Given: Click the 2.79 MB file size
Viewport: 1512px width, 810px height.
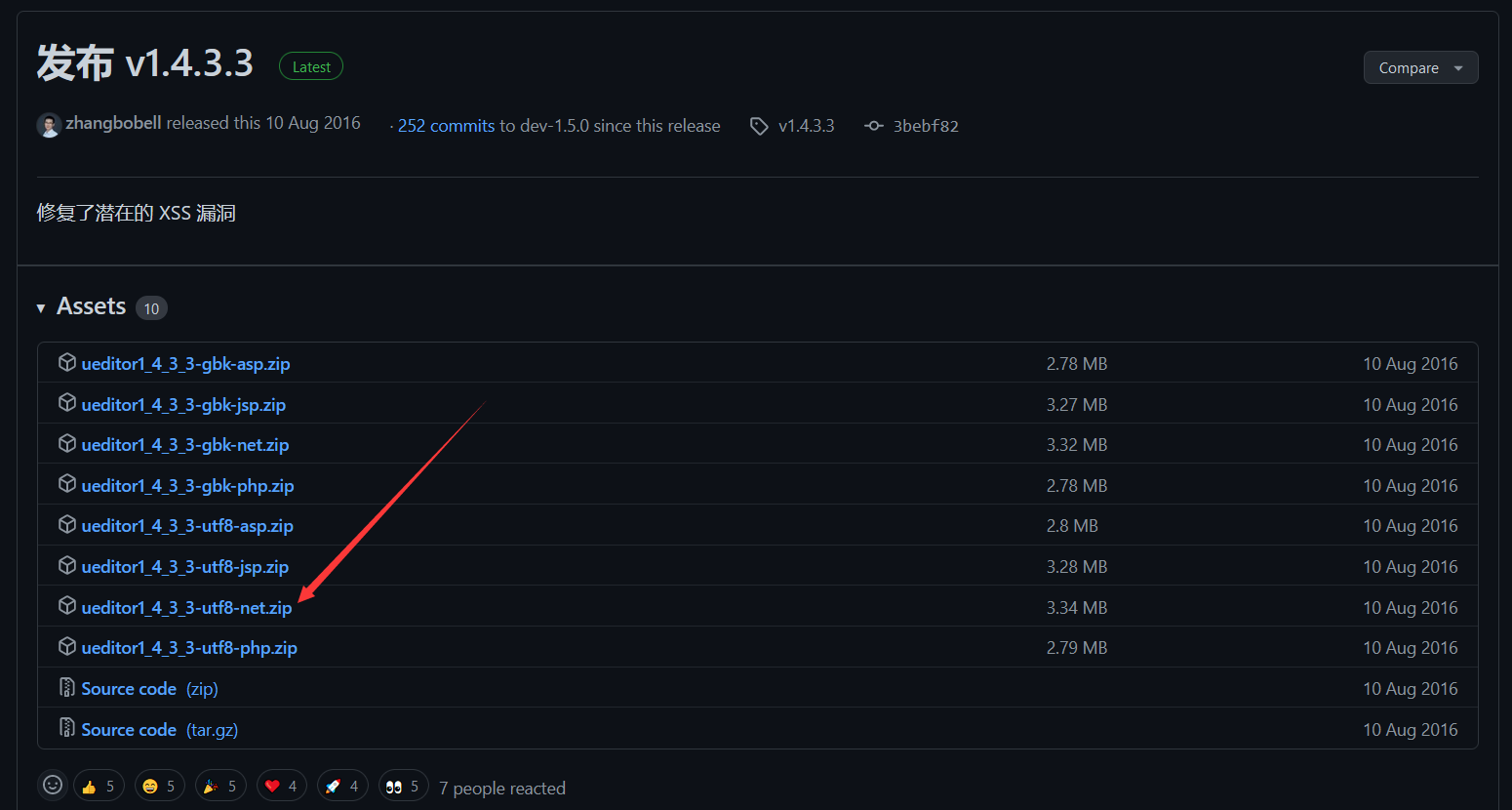Looking at the screenshot, I should (x=1077, y=648).
